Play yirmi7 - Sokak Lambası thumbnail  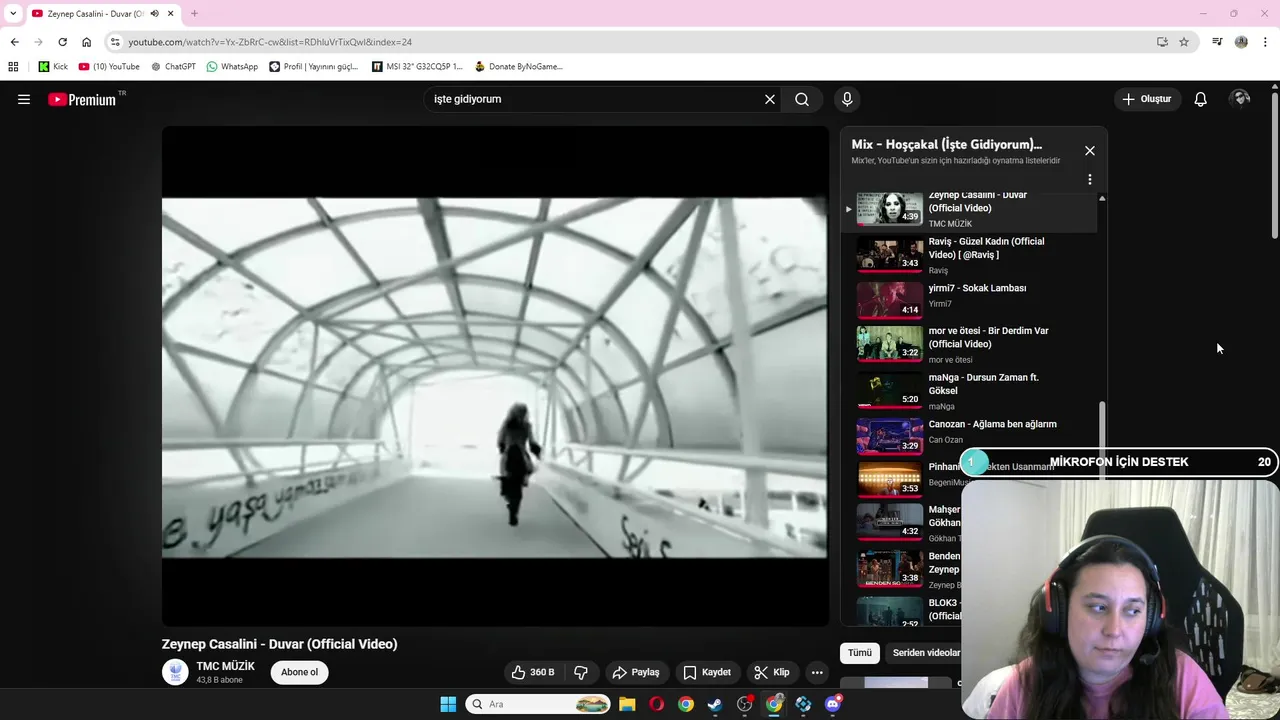point(890,300)
